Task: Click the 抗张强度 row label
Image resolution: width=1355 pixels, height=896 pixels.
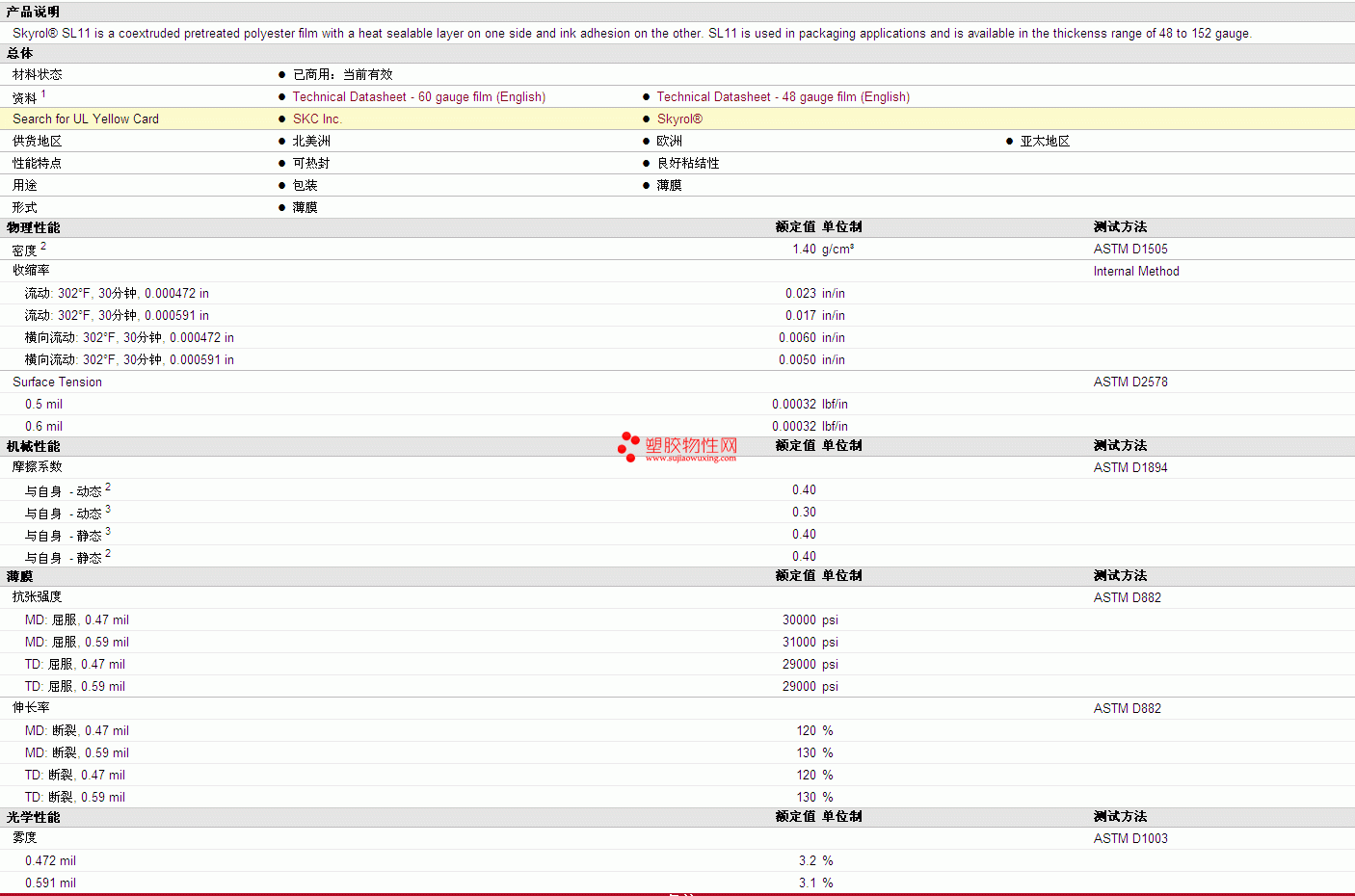Action: (38, 596)
